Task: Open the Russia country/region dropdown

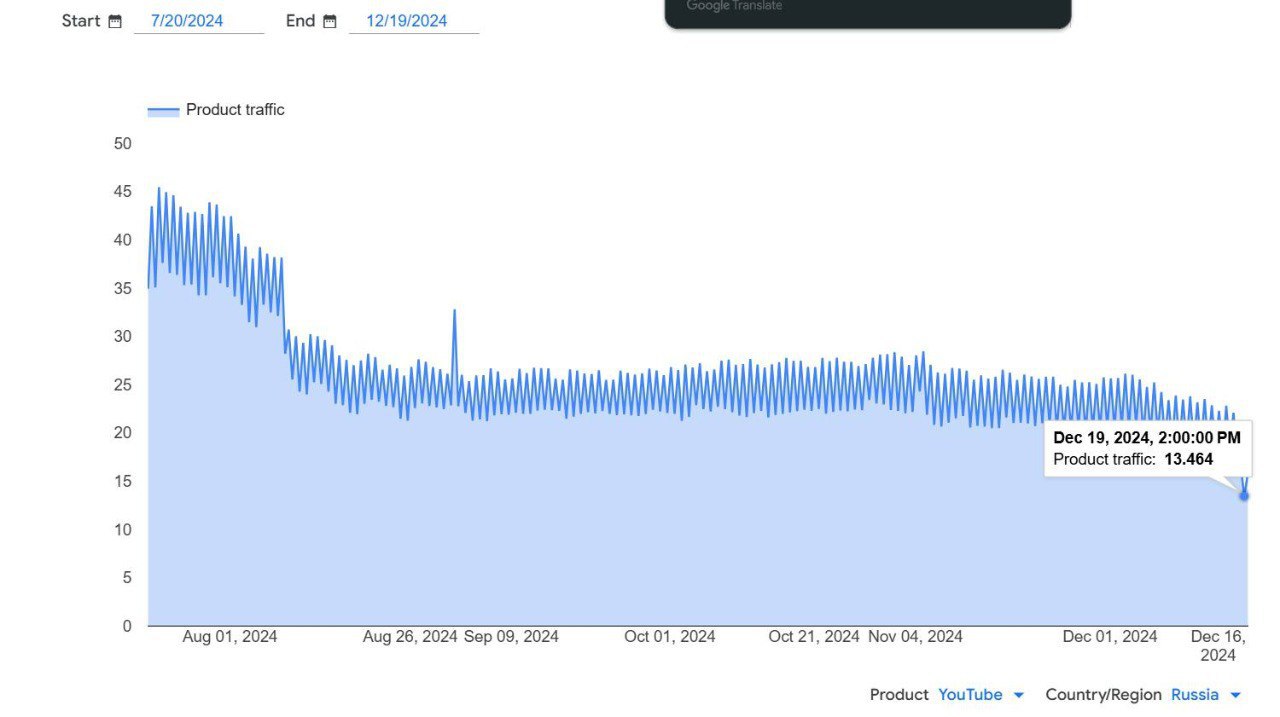Action: 1195,694
